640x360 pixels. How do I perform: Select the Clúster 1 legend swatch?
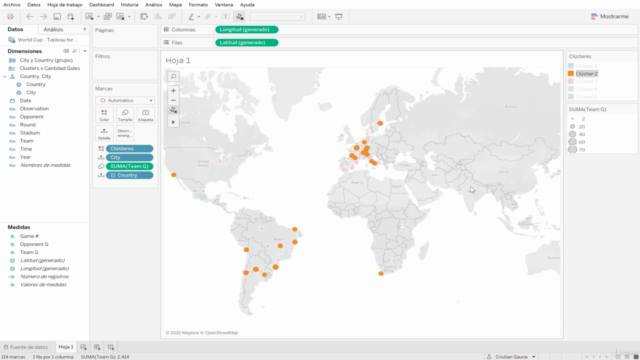point(571,66)
